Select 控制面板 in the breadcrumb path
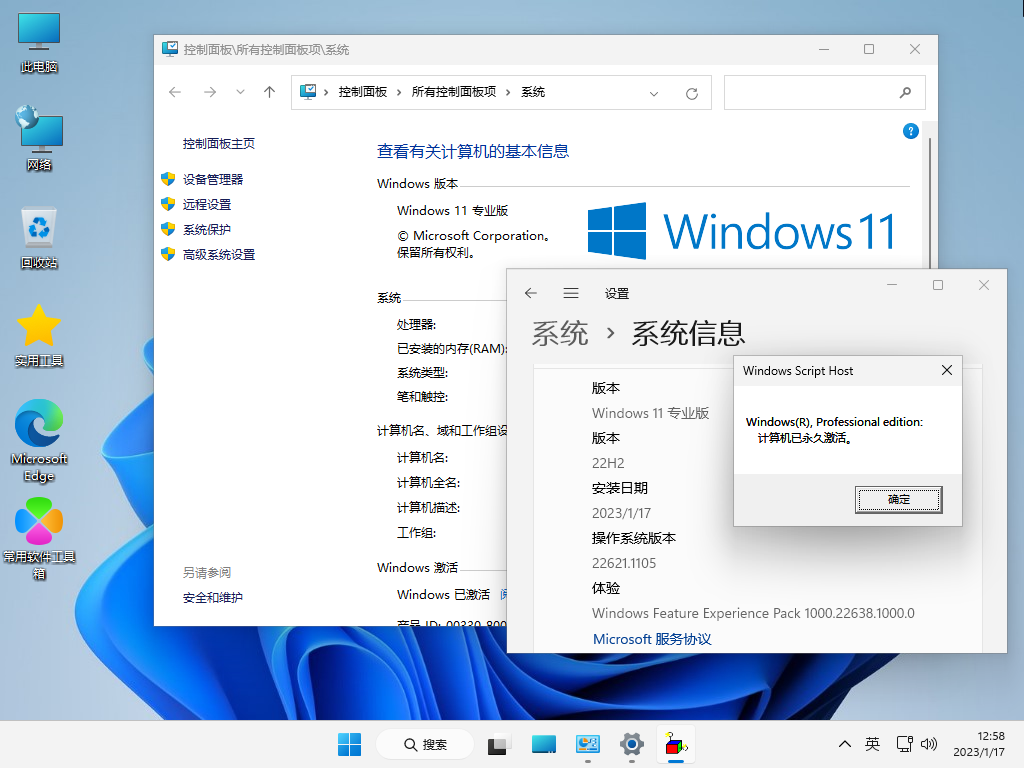The image size is (1024, 768). [362, 92]
